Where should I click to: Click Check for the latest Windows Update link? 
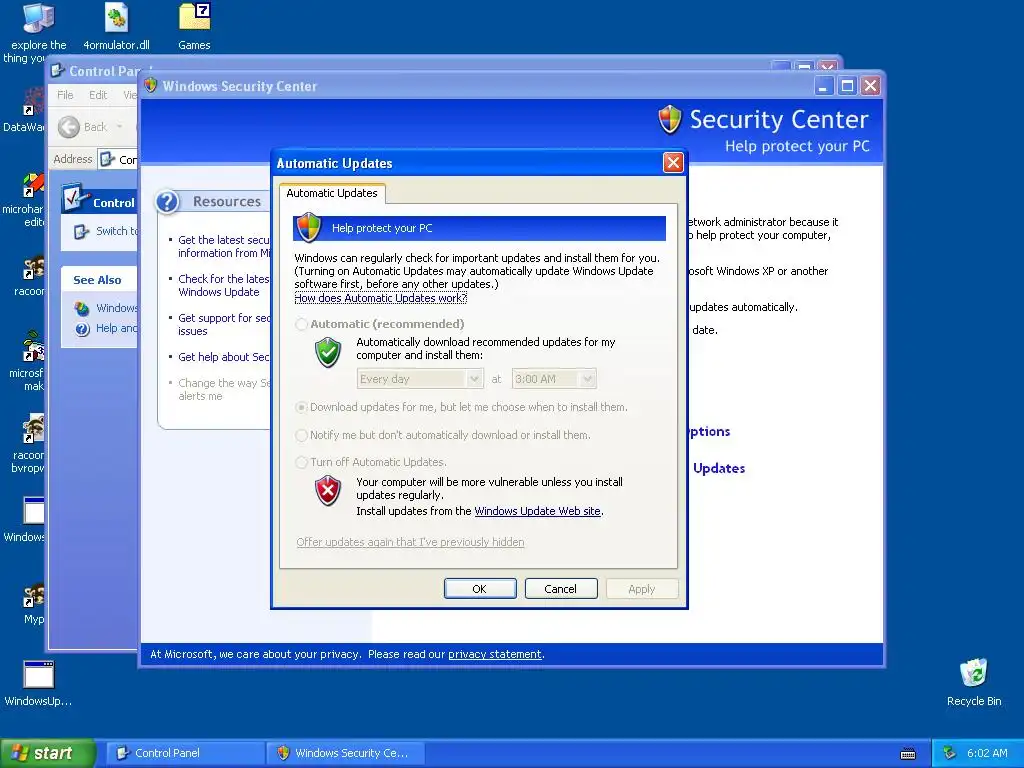(x=224, y=285)
